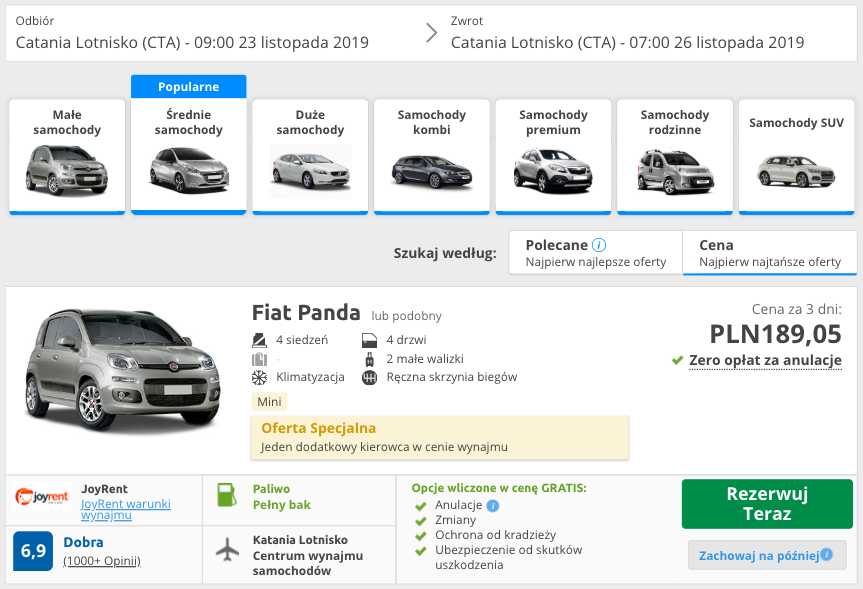Click the 6,9 rating badge

(33, 550)
